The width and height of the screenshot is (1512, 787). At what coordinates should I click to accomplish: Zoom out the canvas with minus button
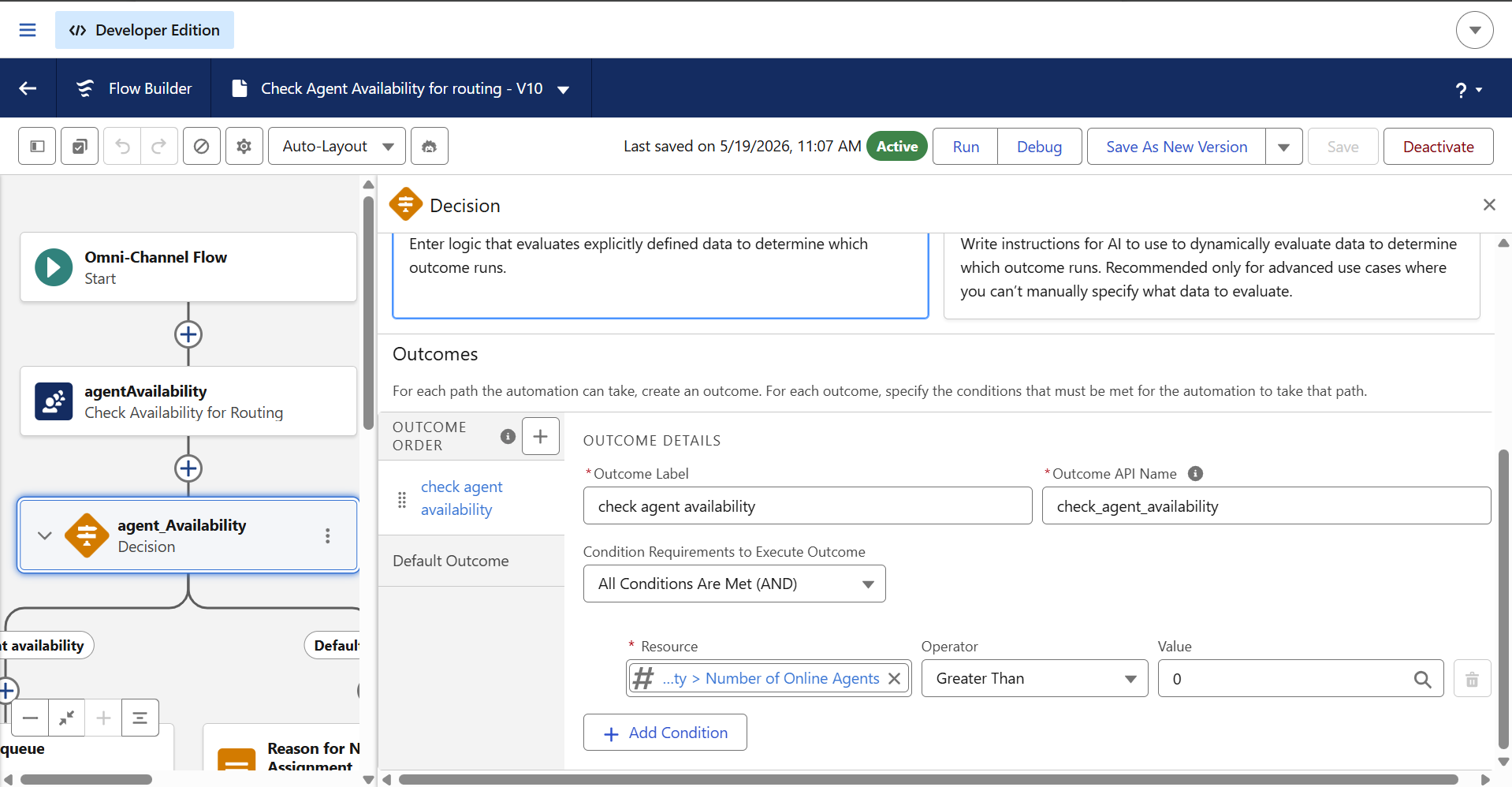coord(30,718)
